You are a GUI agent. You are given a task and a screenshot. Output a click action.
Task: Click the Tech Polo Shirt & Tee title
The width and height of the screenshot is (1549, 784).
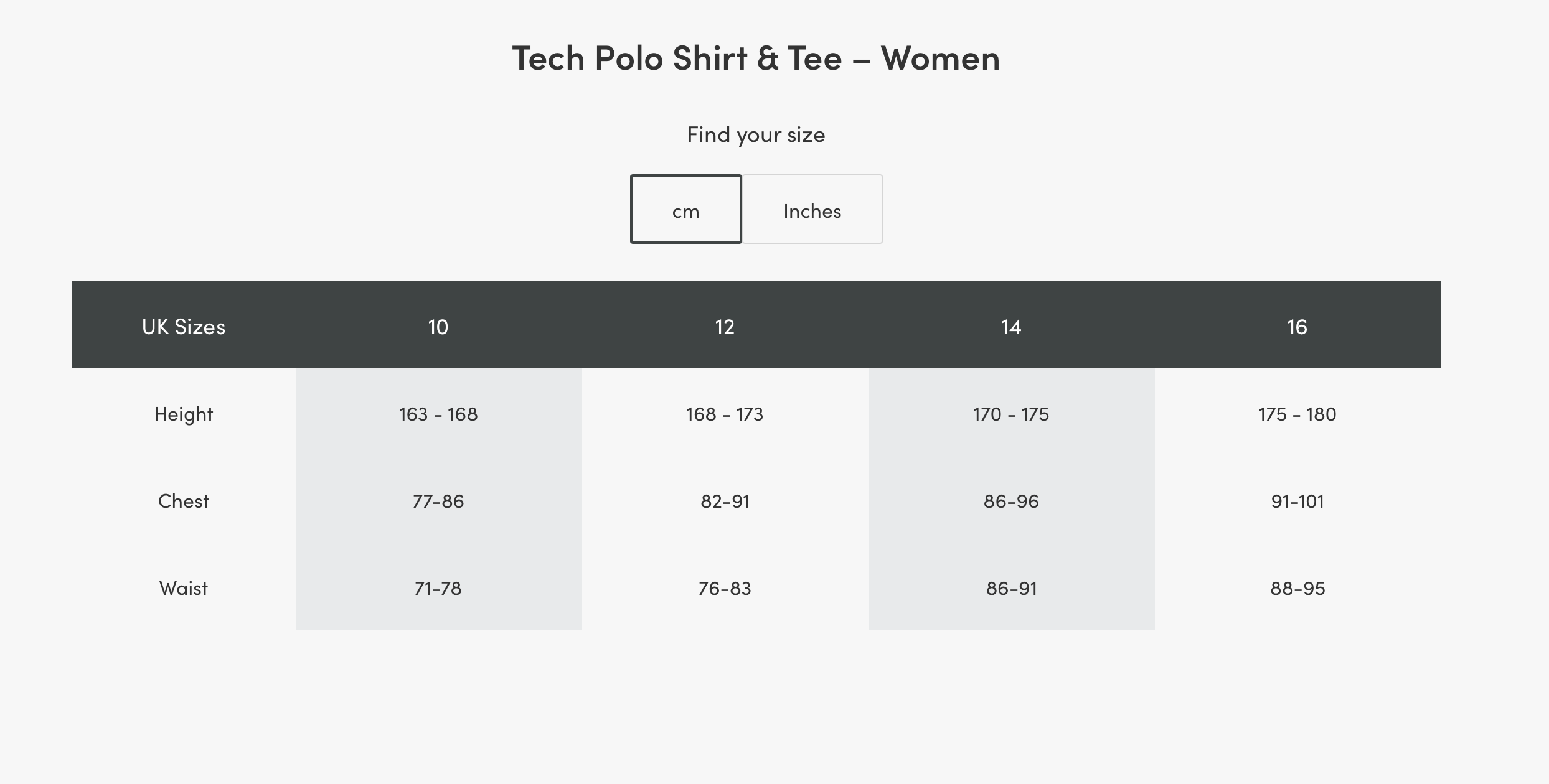click(756, 58)
